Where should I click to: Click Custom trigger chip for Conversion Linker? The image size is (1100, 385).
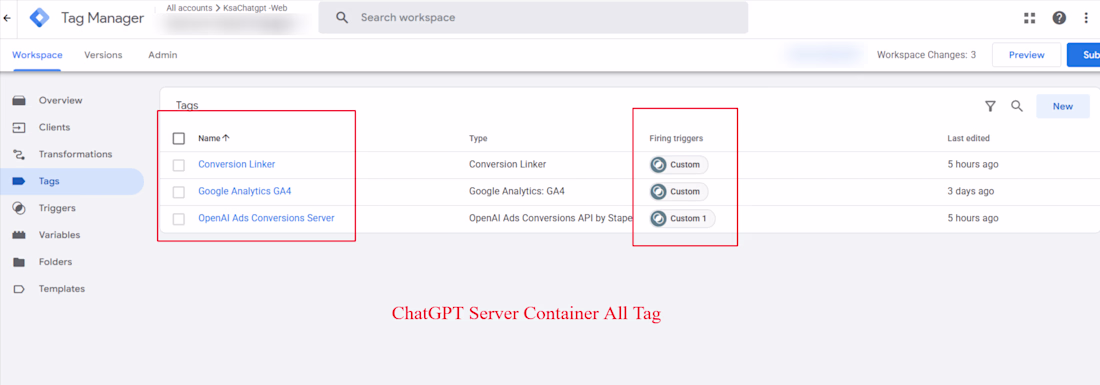[678, 165]
